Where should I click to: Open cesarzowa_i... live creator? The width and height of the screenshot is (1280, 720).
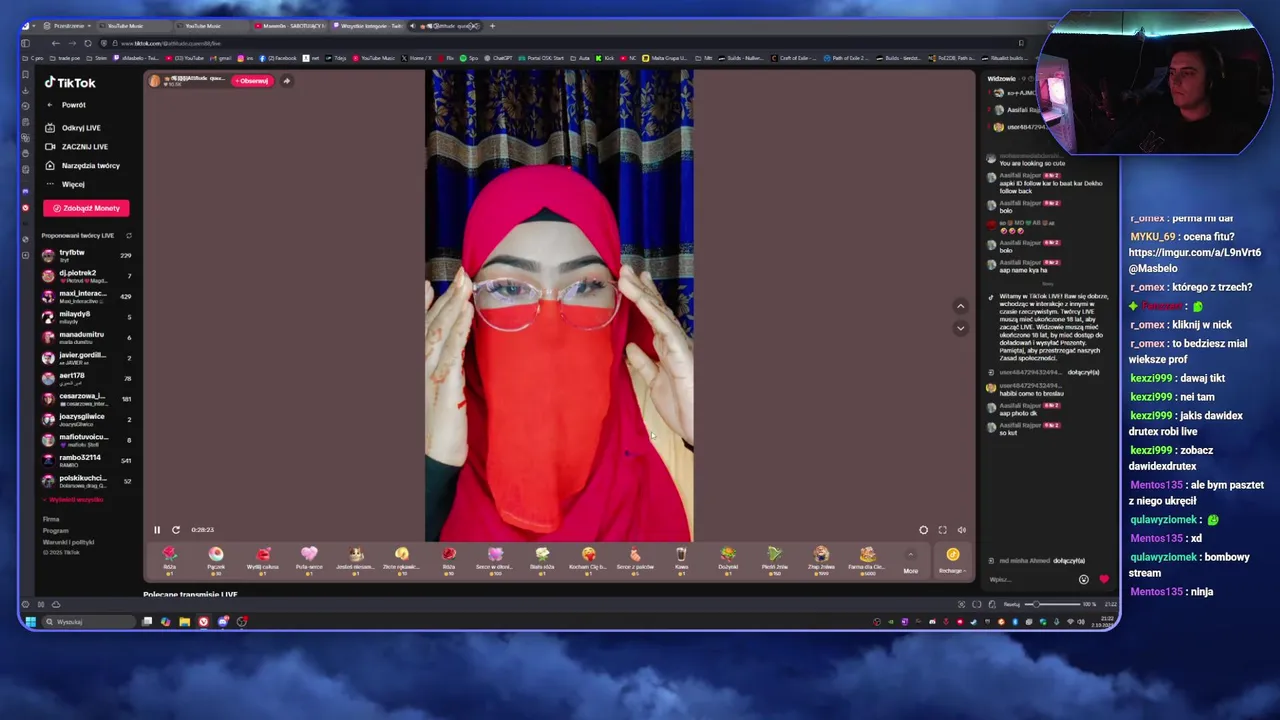pos(86,398)
